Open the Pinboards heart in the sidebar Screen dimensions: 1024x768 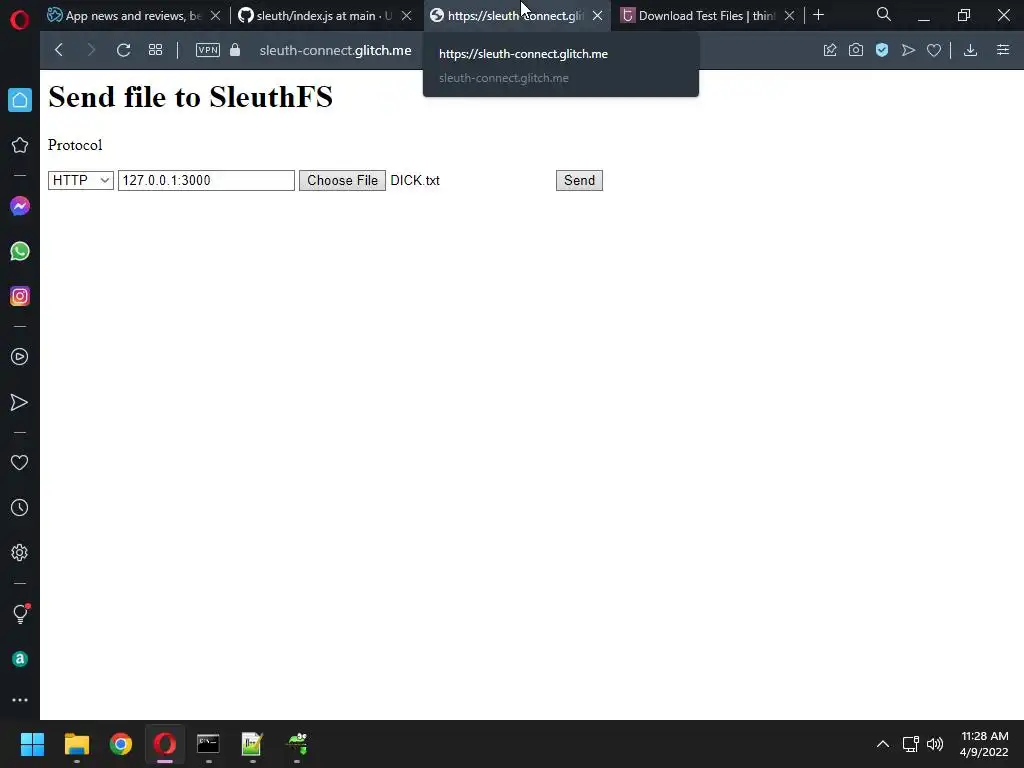(x=20, y=462)
